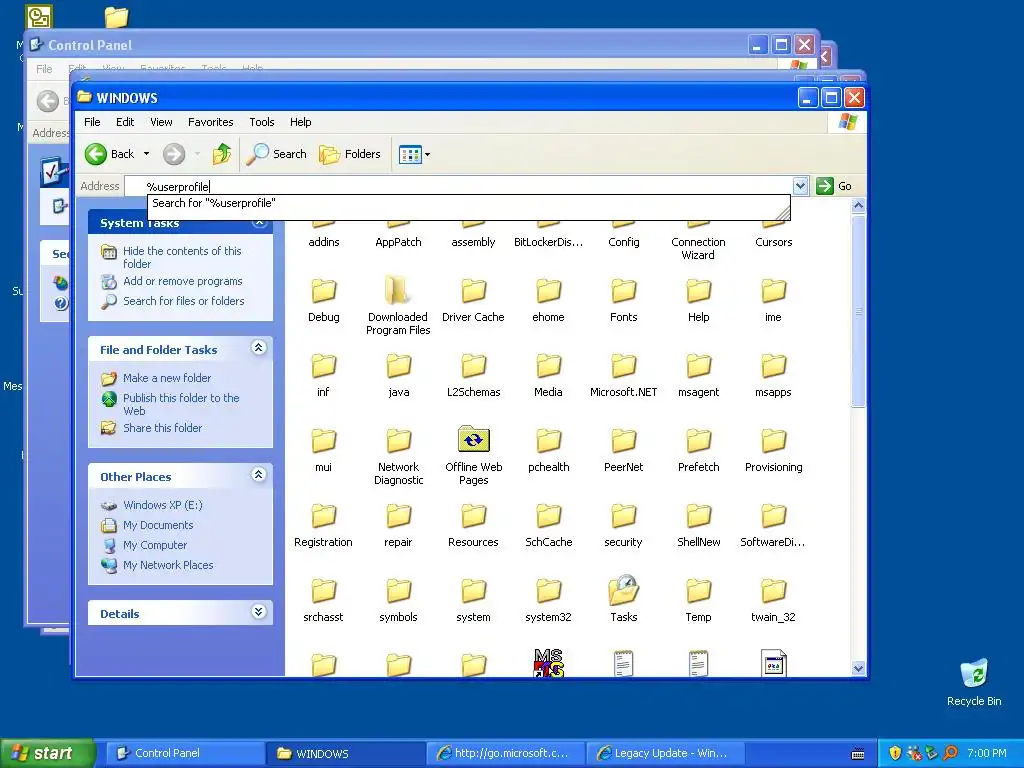Select the java folder icon
Viewport: 1024px width, 768px height.
point(398,366)
